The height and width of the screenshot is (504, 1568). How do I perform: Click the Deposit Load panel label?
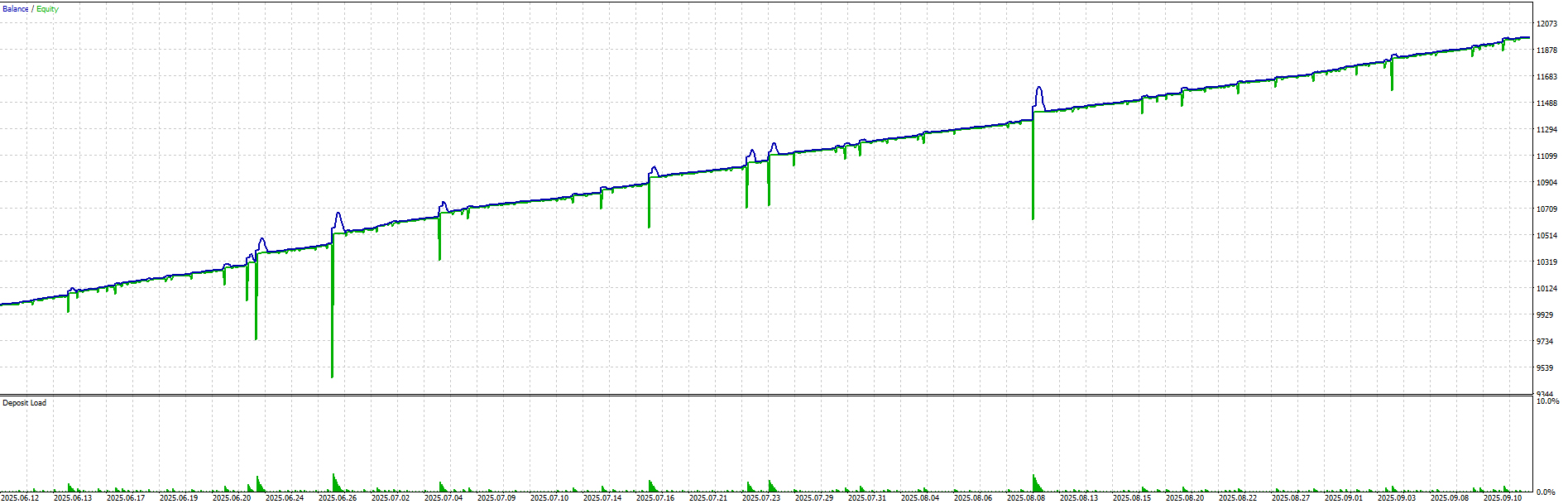24,403
